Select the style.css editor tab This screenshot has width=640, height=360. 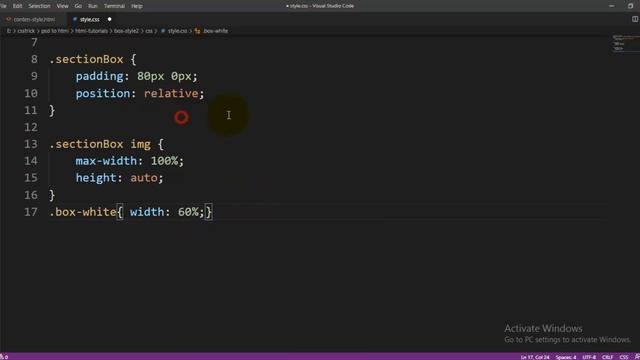[89, 19]
